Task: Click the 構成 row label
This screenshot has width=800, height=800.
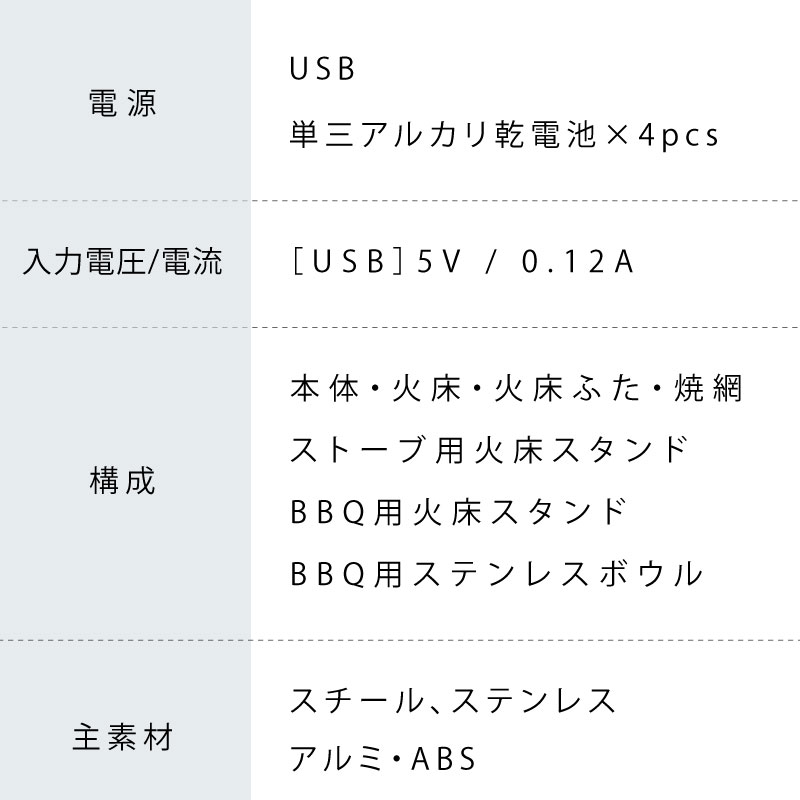Action: coord(123,482)
